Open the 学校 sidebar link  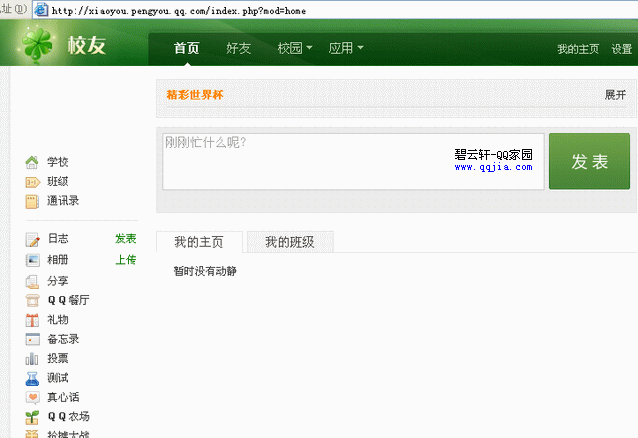pyautogui.click(x=58, y=162)
